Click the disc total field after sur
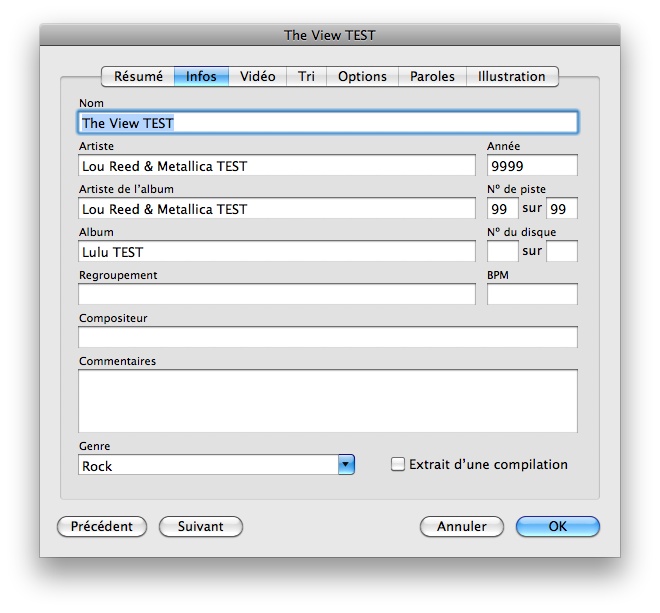 point(562,251)
